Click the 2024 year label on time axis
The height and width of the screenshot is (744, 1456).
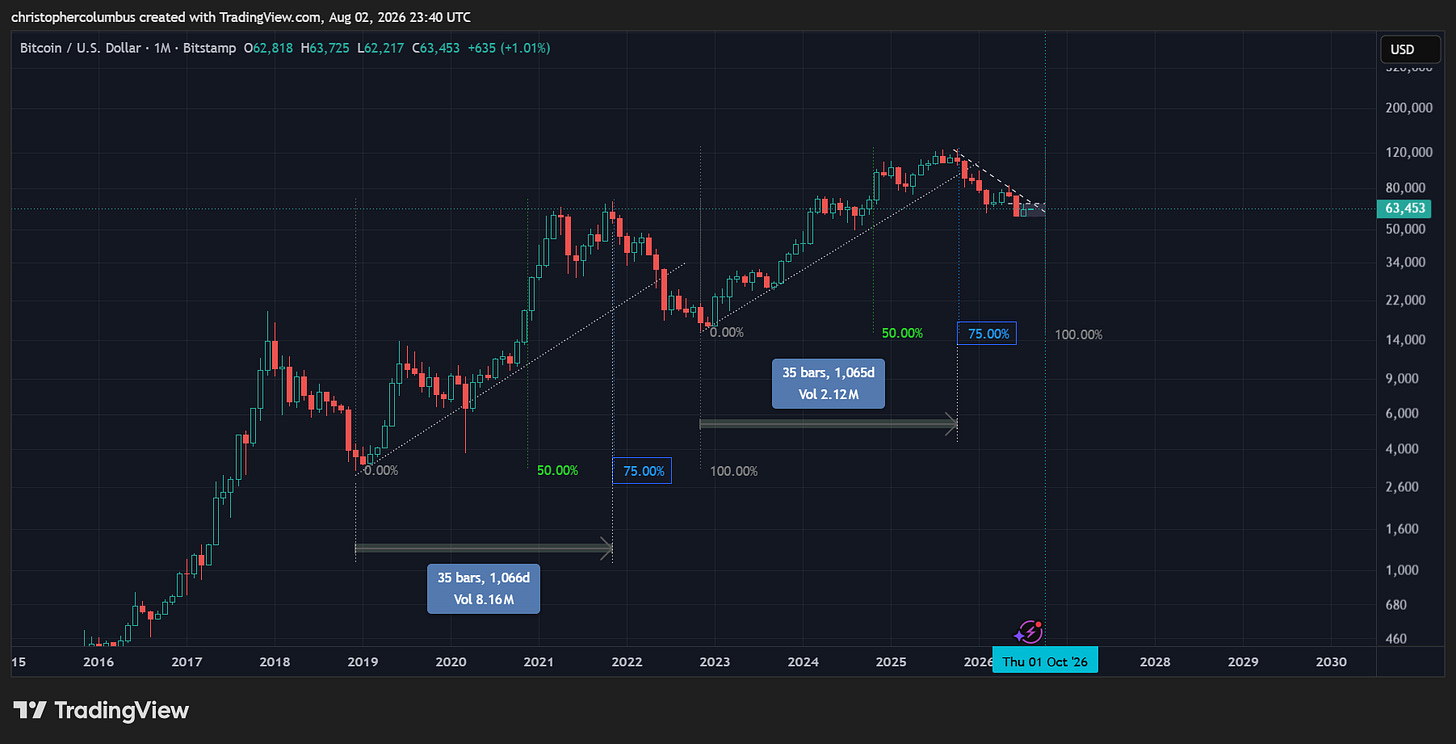803,662
